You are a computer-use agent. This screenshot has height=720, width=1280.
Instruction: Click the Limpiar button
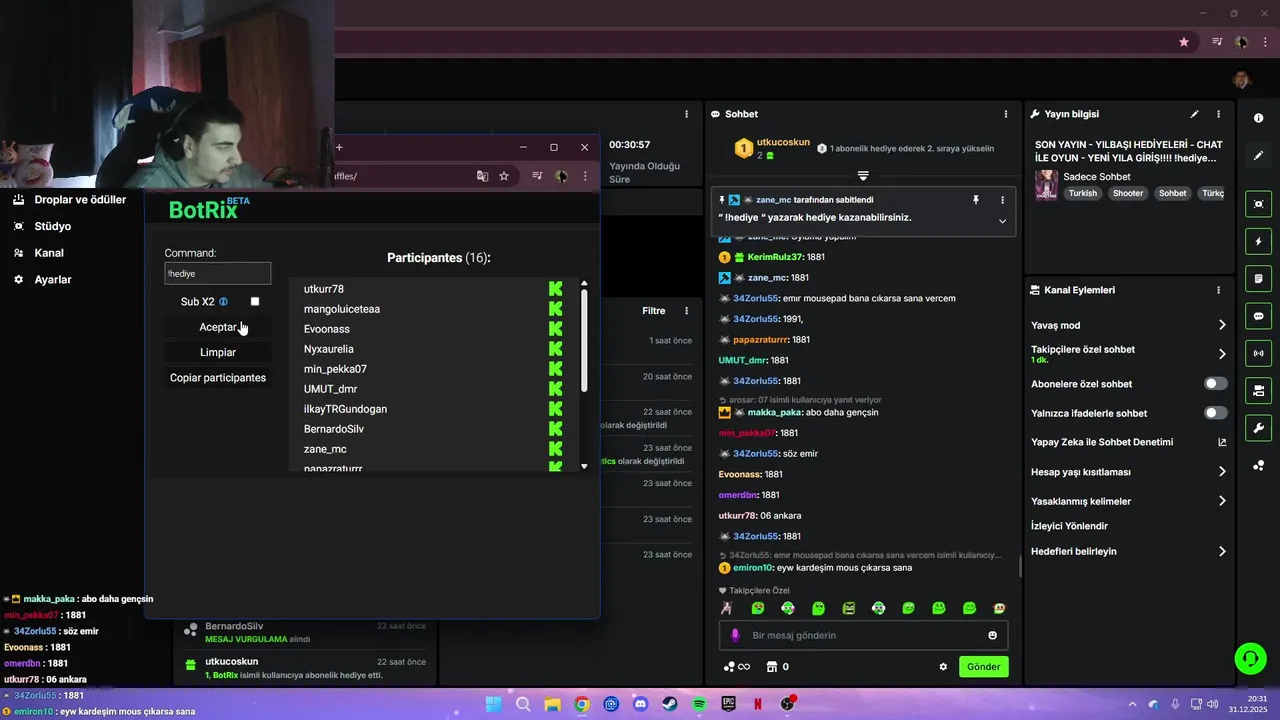218,352
